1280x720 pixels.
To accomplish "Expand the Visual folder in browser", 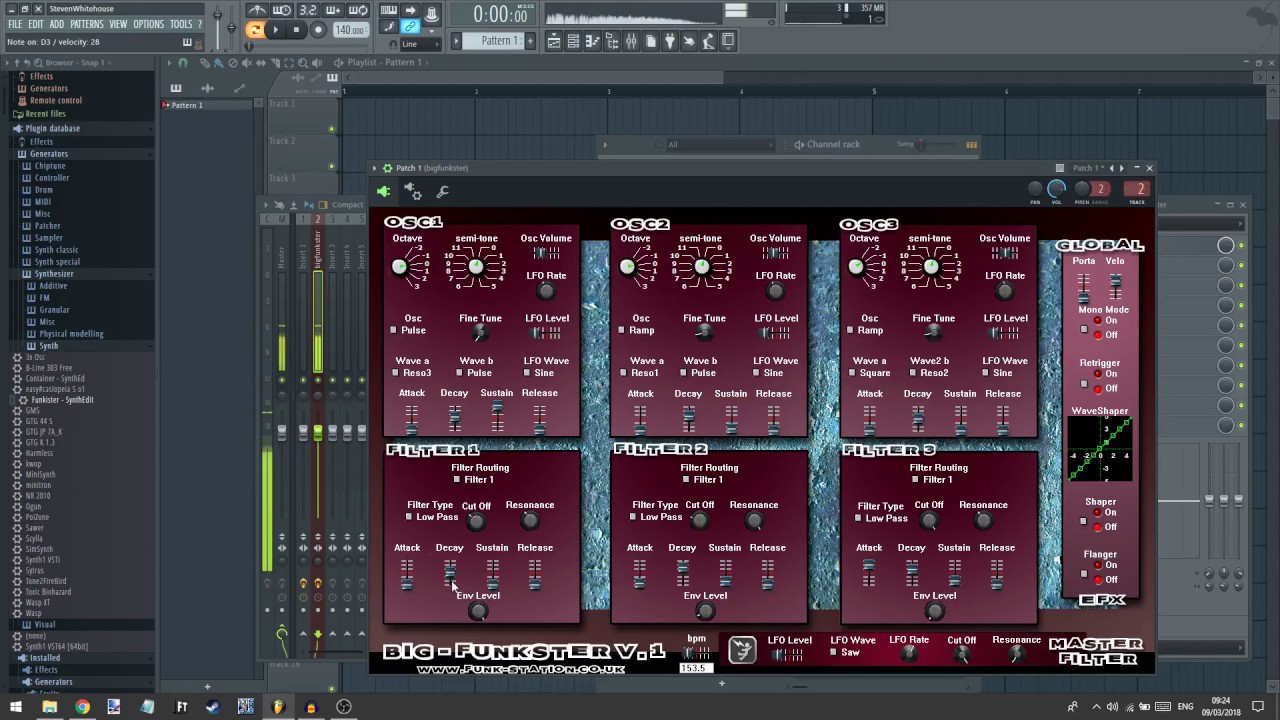I will pos(44,625).
